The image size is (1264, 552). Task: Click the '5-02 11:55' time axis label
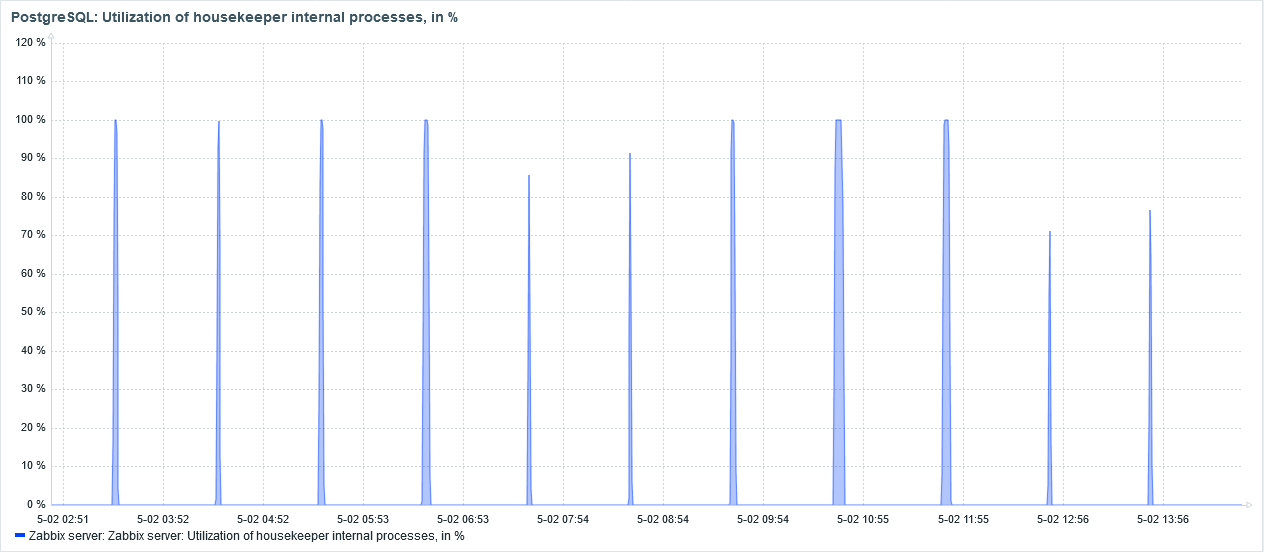(x=963, y=519)
